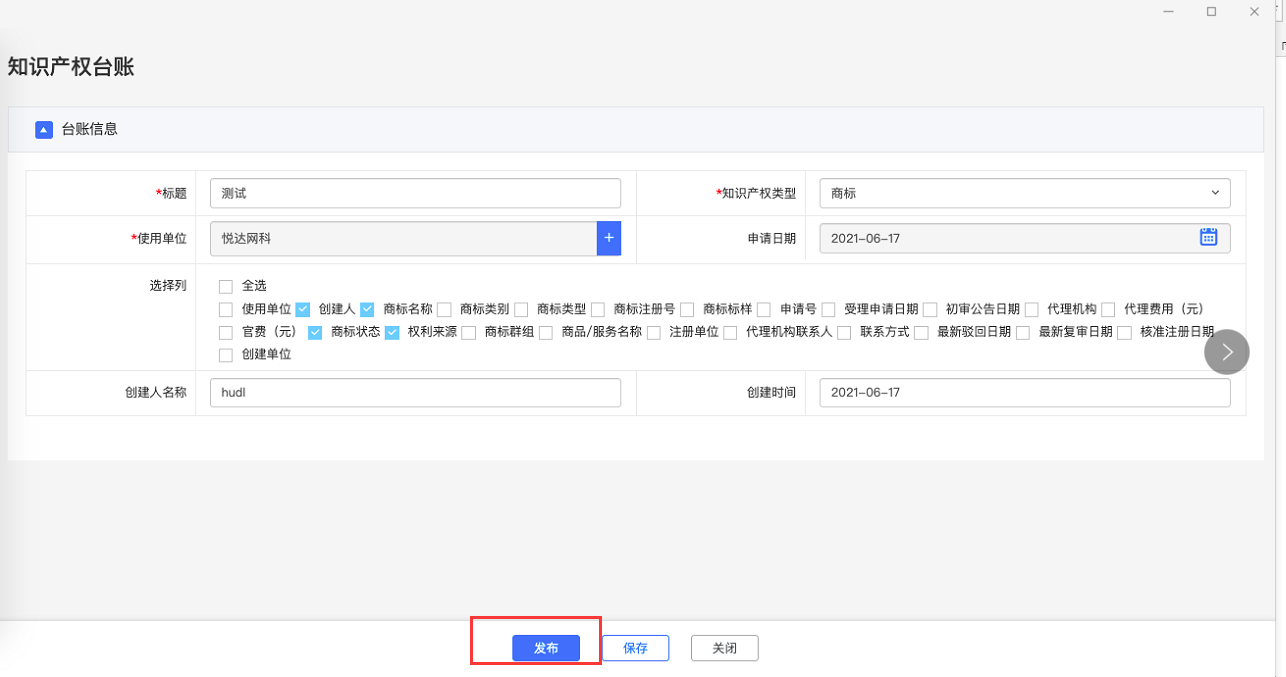Click the 创建时间 field
Image resolution: width=1286 pixels, height=677 pixels.
(1024, 393)
